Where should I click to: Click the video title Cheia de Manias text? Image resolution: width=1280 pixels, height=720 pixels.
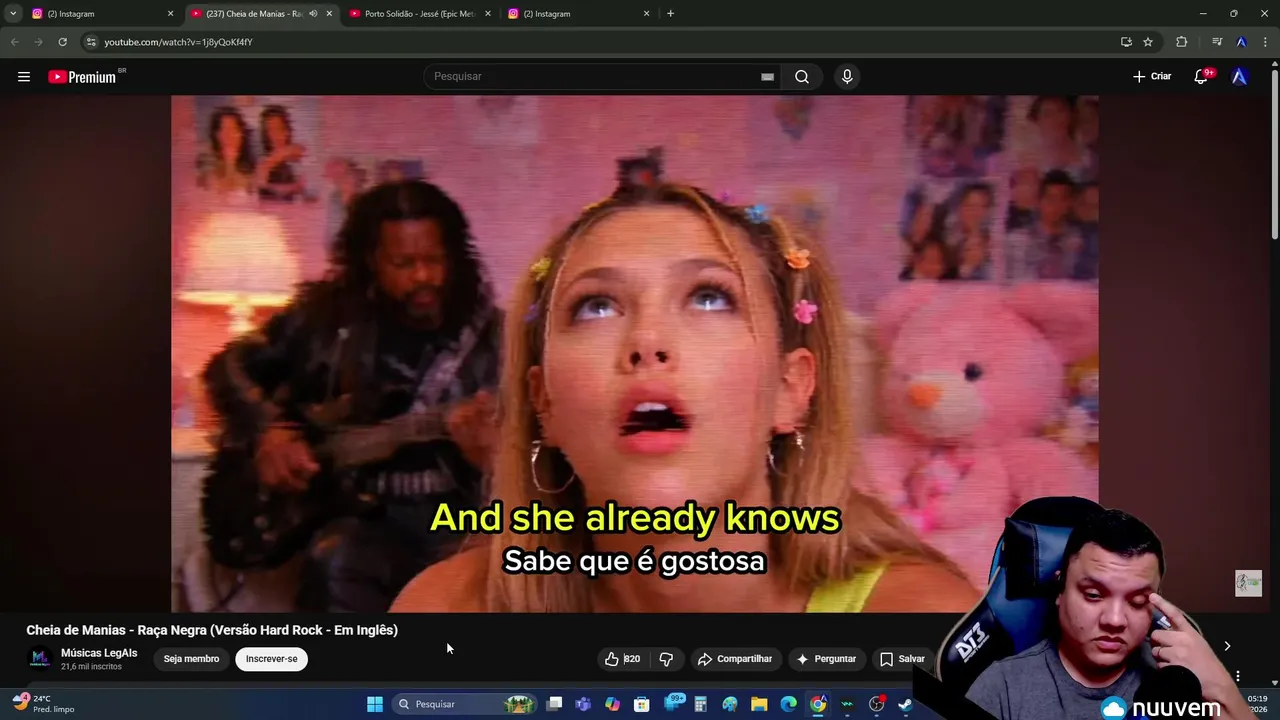pyautogui.click(x=212, y=630)
